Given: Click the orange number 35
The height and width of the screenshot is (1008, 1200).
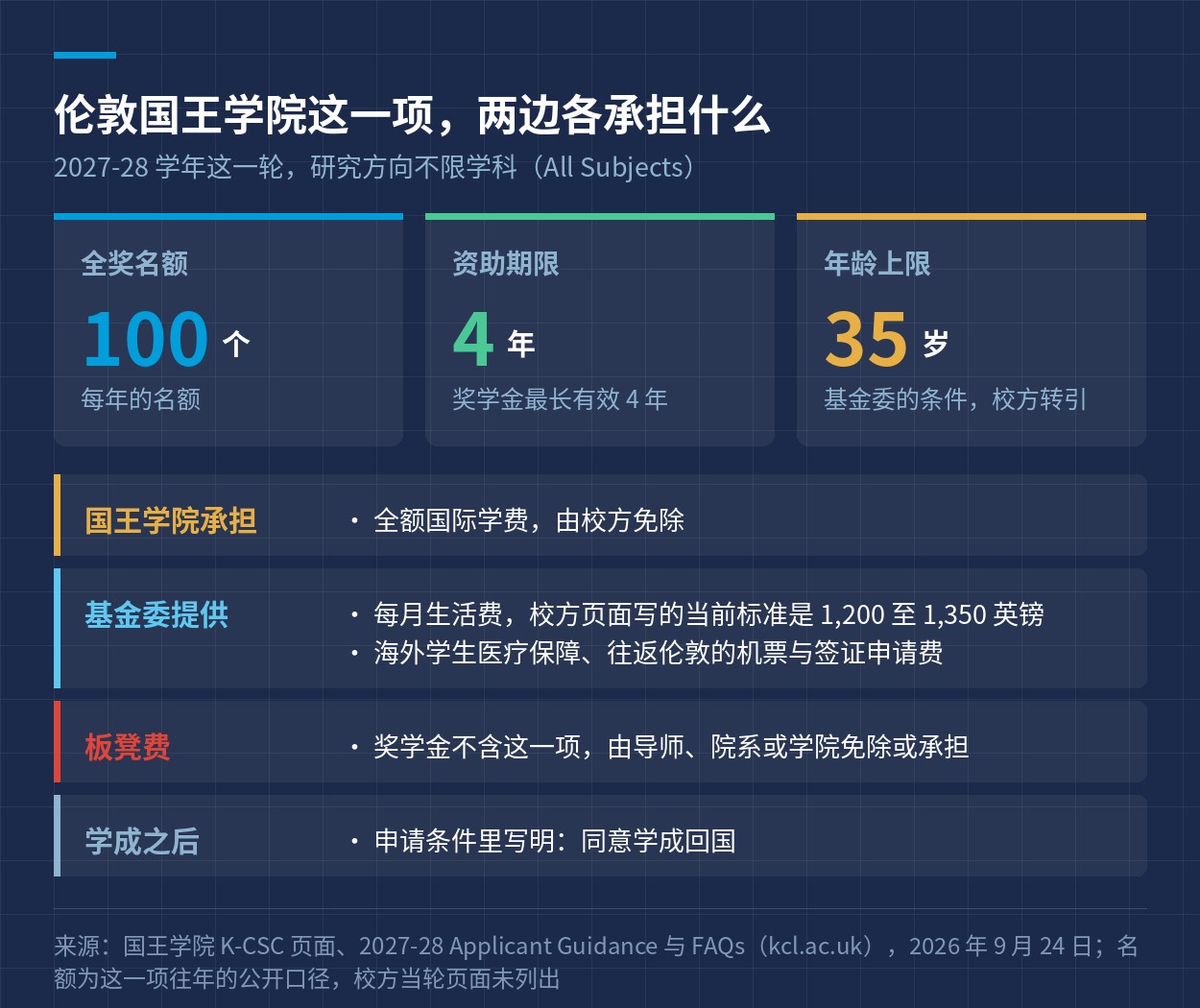Looking at the screenshot, I should 866,339.
